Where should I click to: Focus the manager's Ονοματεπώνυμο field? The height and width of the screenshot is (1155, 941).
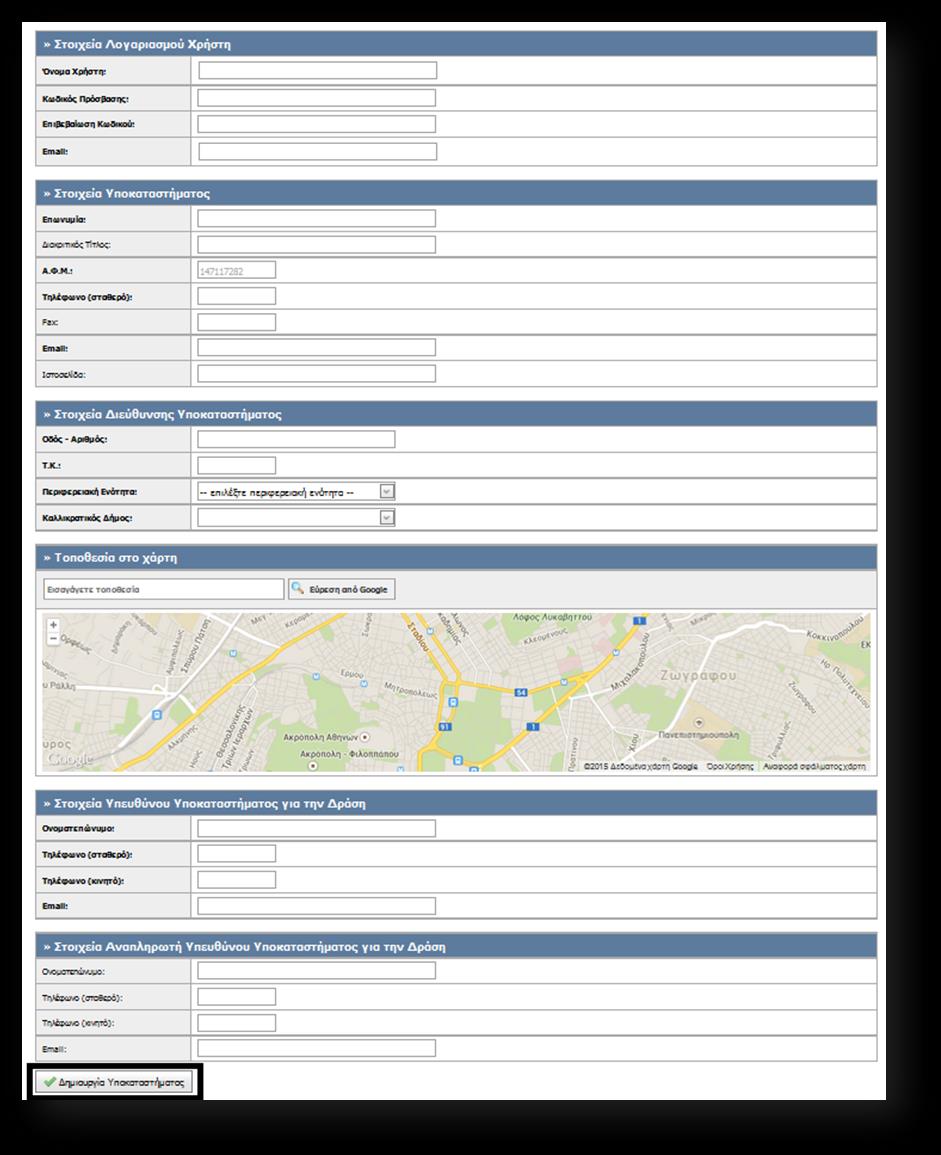point(317,829)
